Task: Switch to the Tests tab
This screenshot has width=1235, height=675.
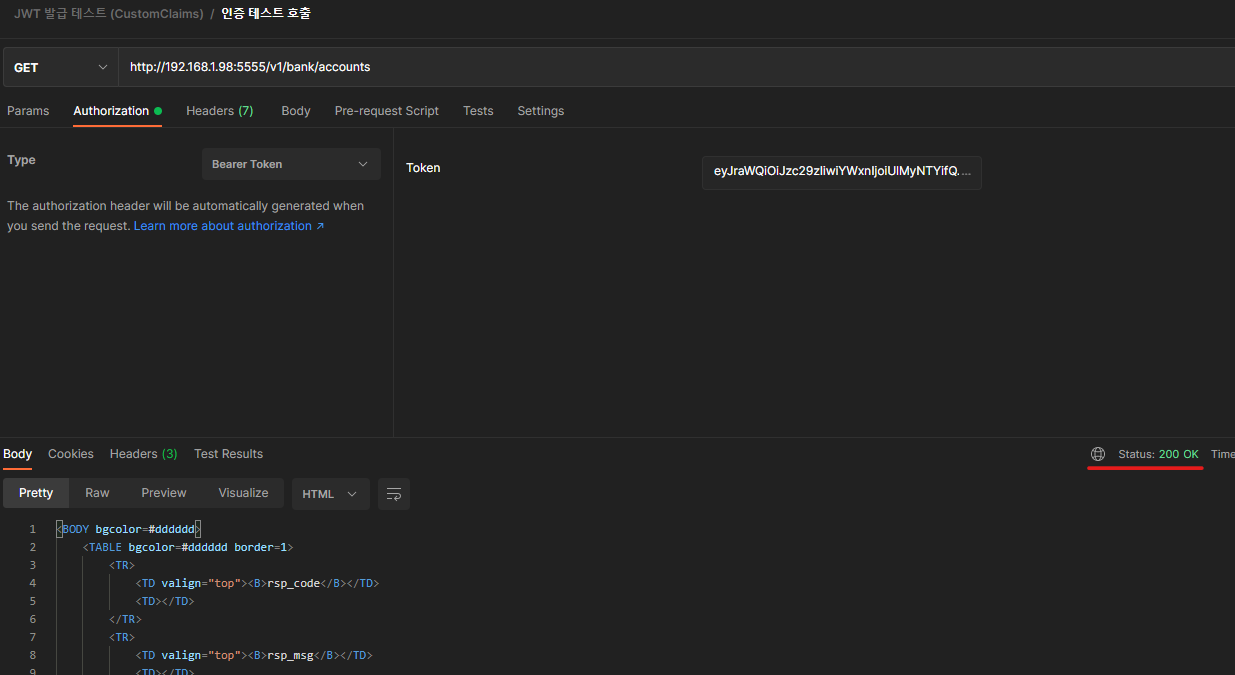Action: click(478, 111)
